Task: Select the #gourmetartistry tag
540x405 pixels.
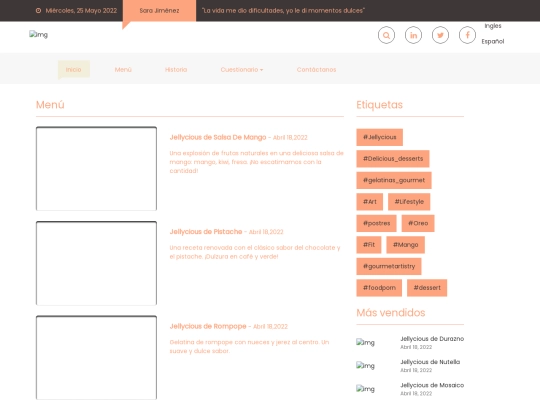Action: [389, 266]
